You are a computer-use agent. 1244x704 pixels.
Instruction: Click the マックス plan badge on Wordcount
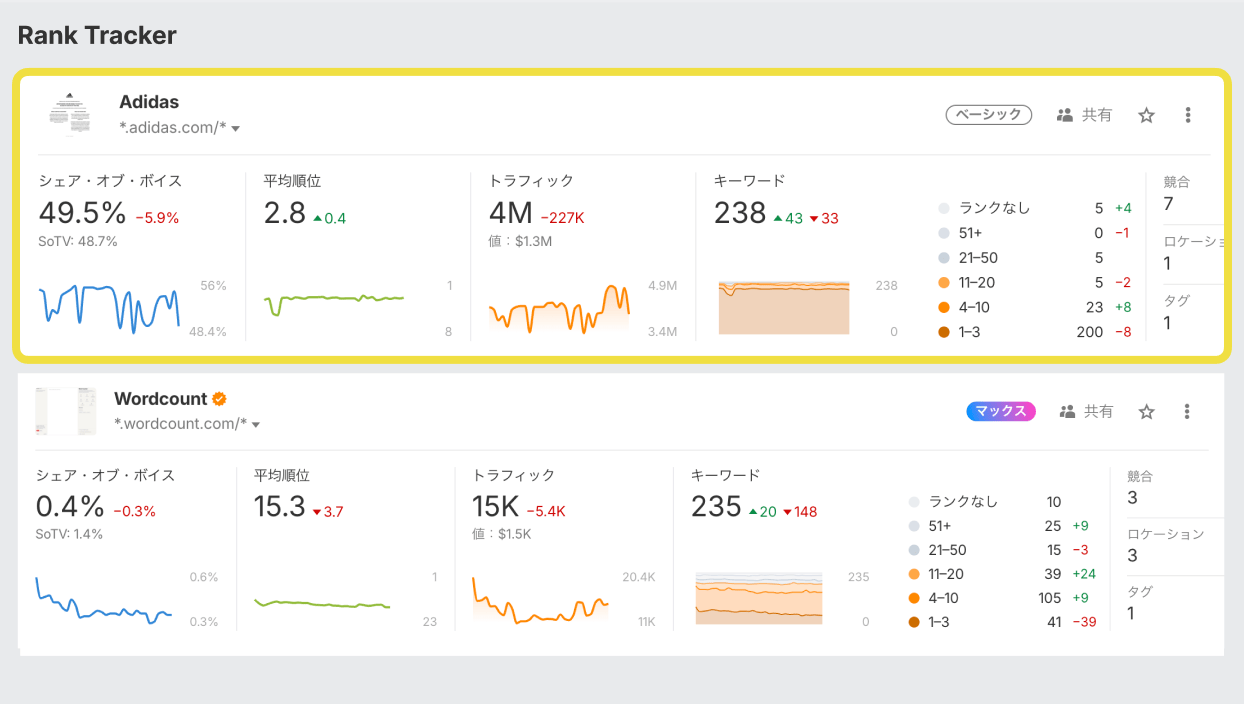[1000, 410]
